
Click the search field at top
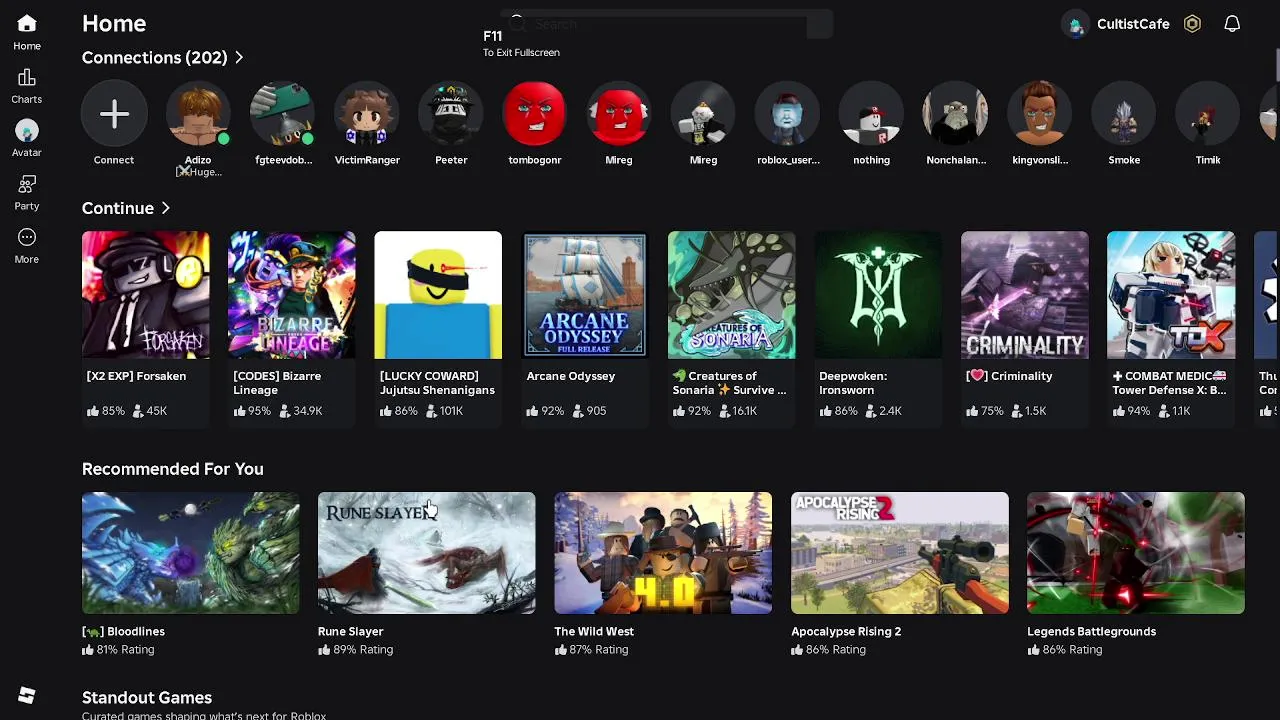pos(667,24)
